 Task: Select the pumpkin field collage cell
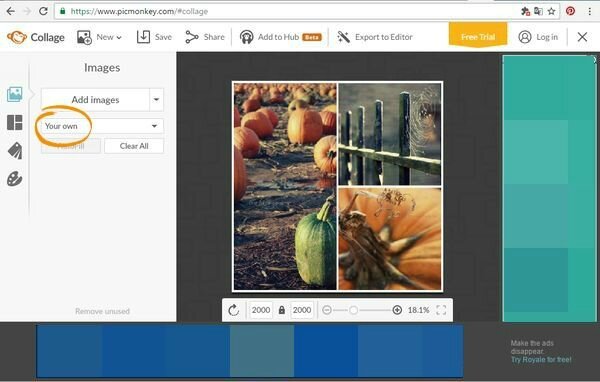(285, 186)
